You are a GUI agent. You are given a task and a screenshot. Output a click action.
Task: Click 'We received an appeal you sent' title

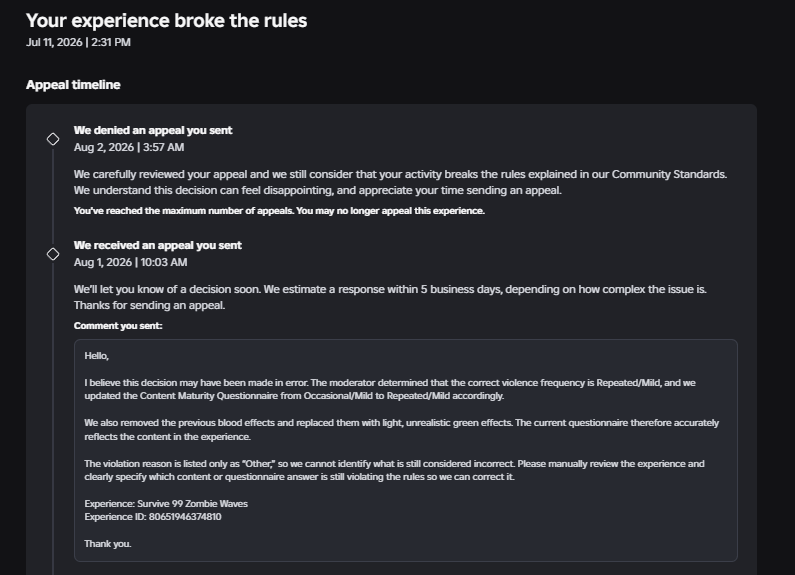click(158, 245)
